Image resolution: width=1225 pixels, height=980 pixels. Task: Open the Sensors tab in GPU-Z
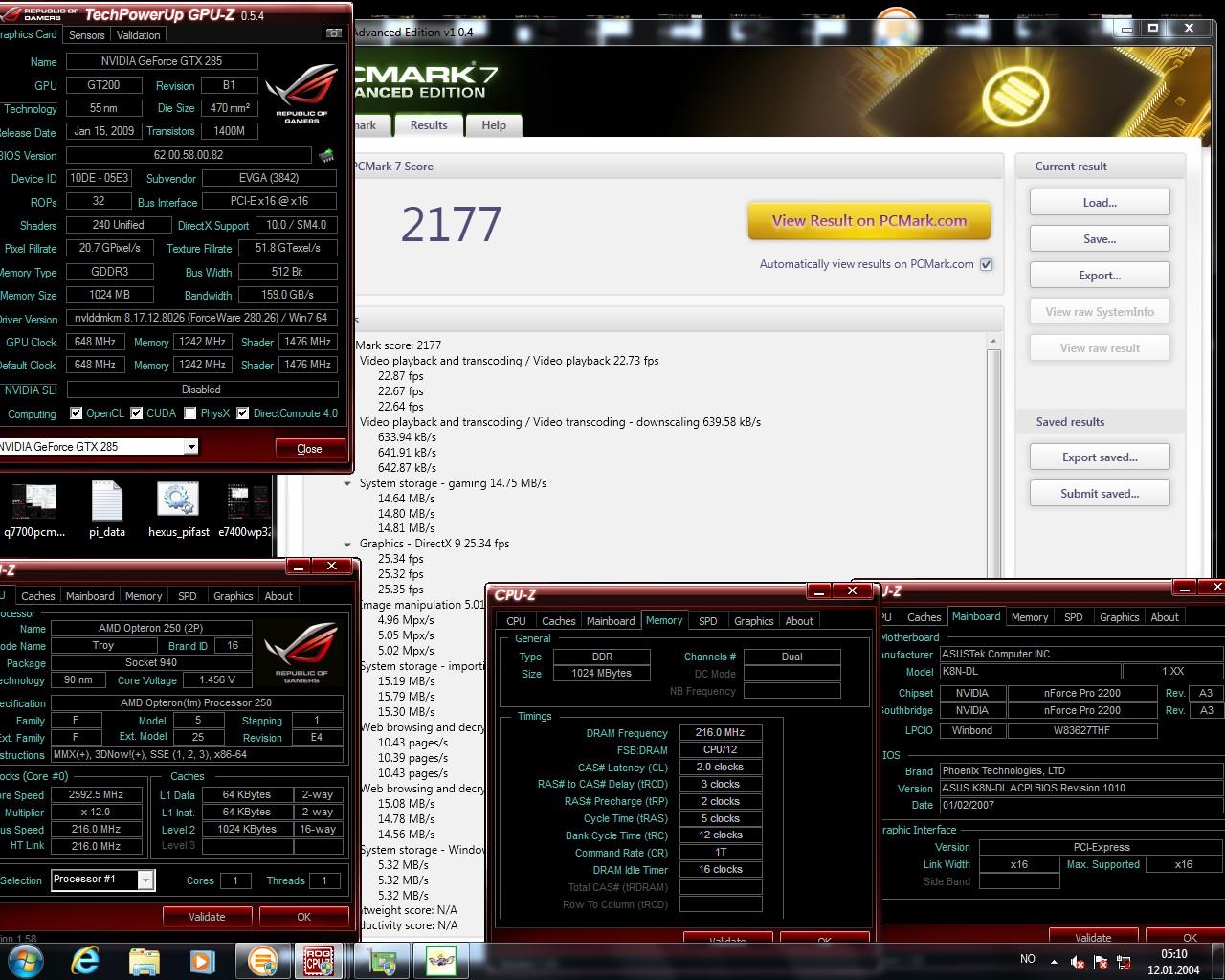(x=87, y=35)
